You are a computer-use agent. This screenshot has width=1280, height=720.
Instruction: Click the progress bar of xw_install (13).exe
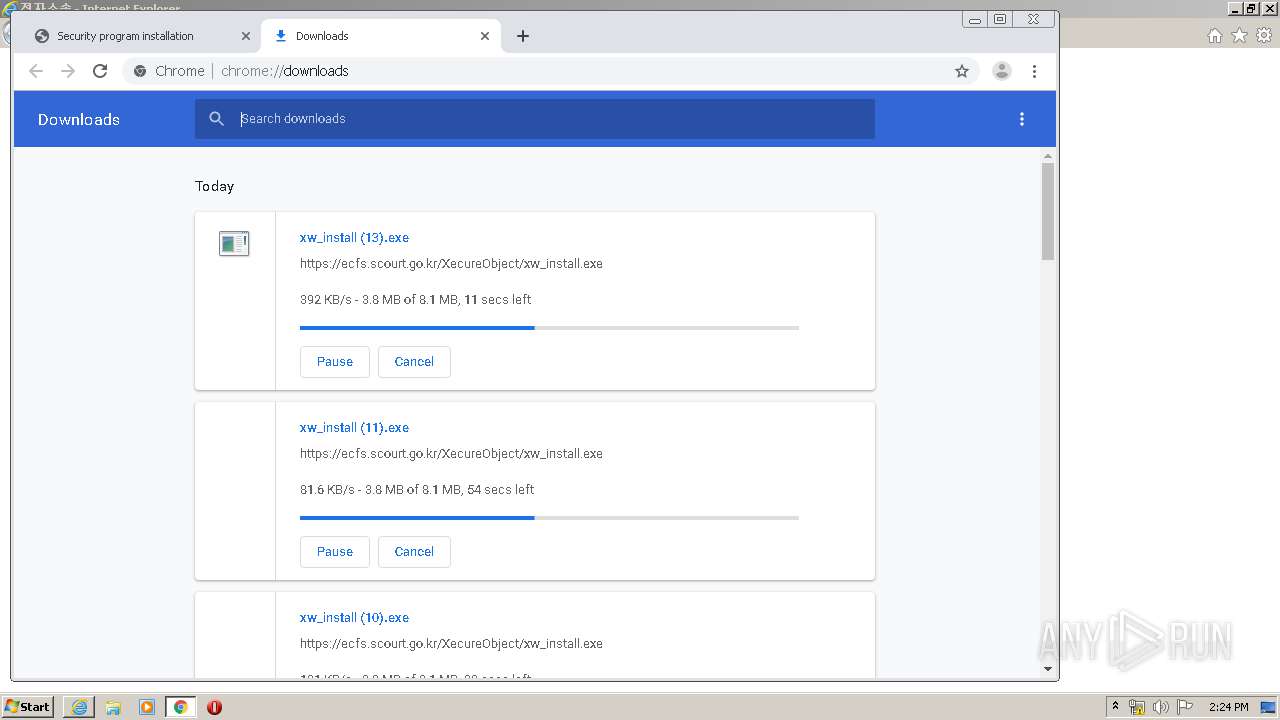[549, 328]
